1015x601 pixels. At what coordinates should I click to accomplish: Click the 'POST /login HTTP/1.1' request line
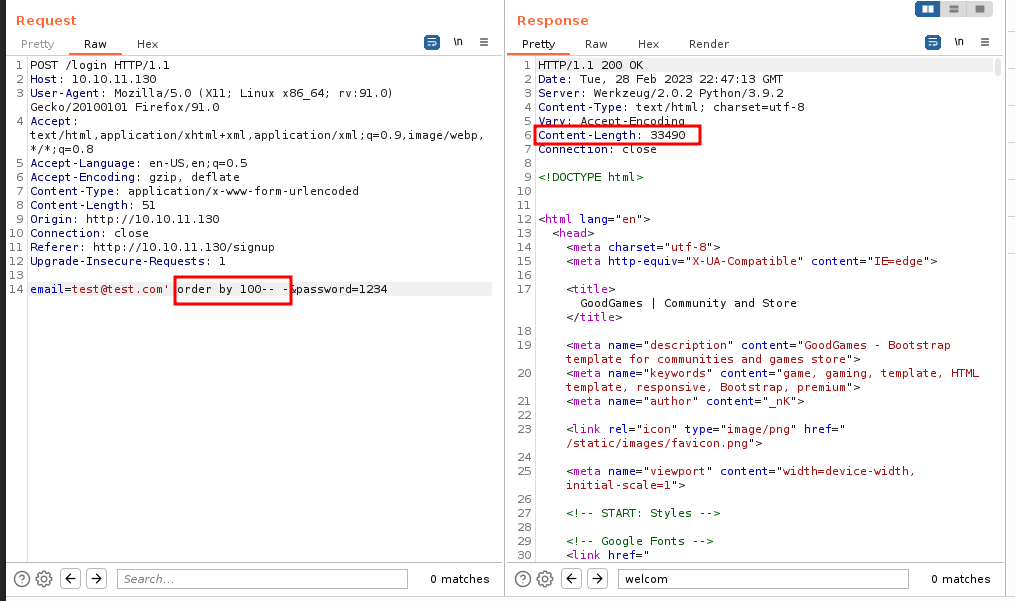[100, 65]
